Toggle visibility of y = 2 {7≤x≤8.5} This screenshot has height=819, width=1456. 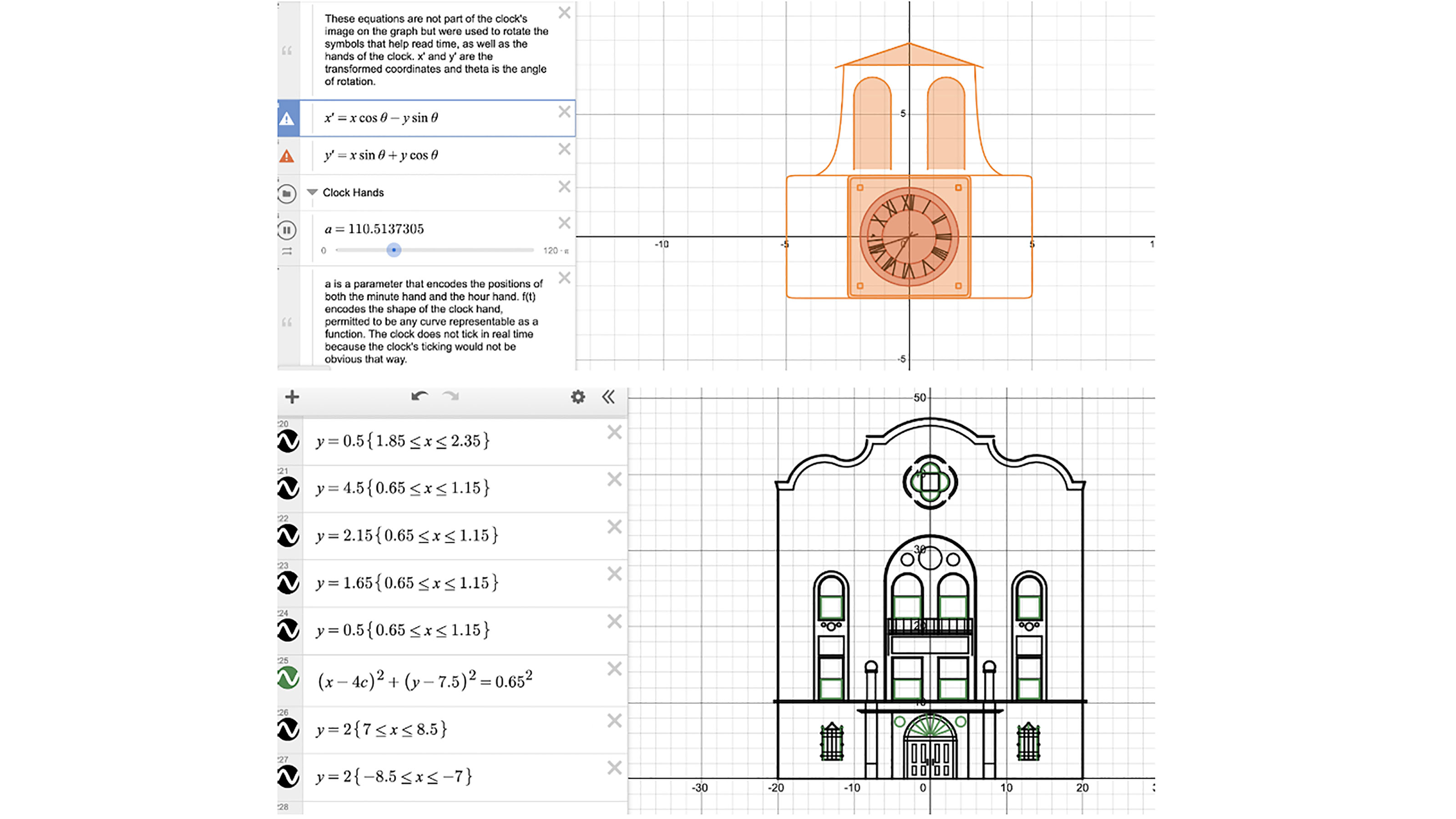288,730
